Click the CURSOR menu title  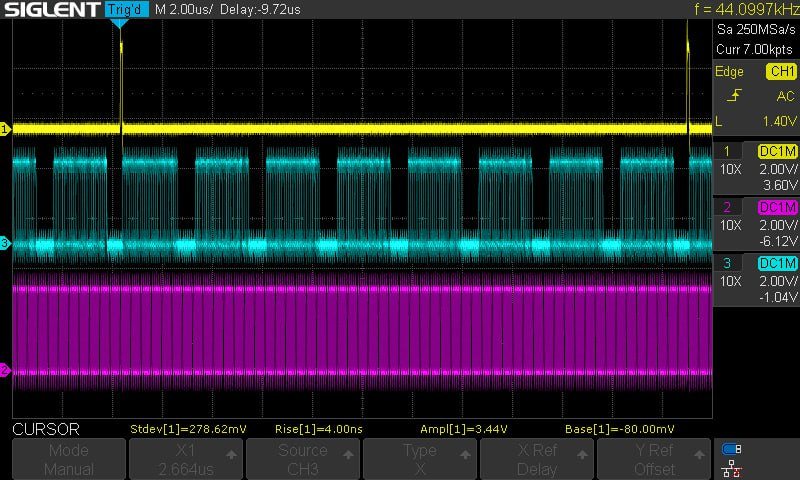point(46,429)
